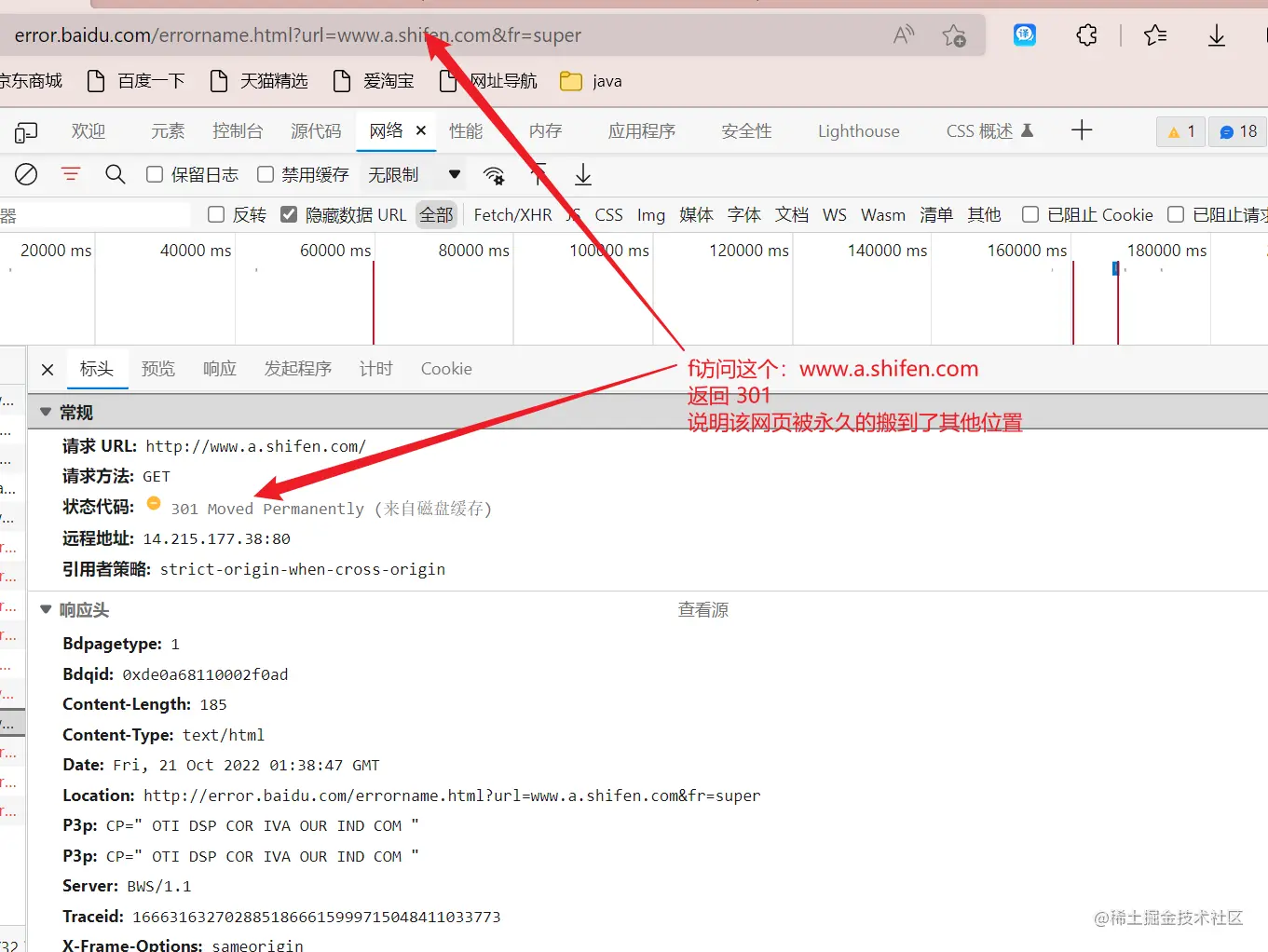Viewport: 1268px width, 952px height.
Task: Switch to the 安全性 DevTools tab
Action: (746, 131)
